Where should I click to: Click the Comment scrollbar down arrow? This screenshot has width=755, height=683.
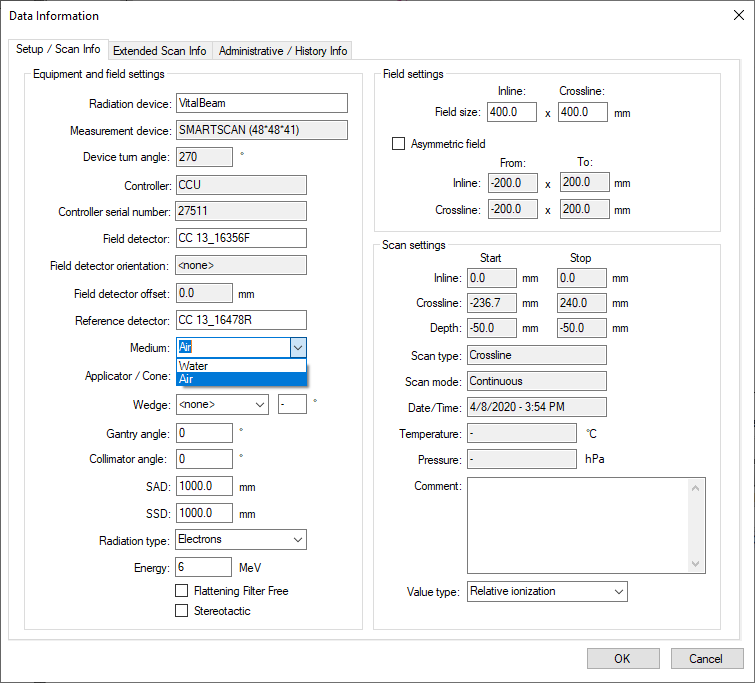695,563
